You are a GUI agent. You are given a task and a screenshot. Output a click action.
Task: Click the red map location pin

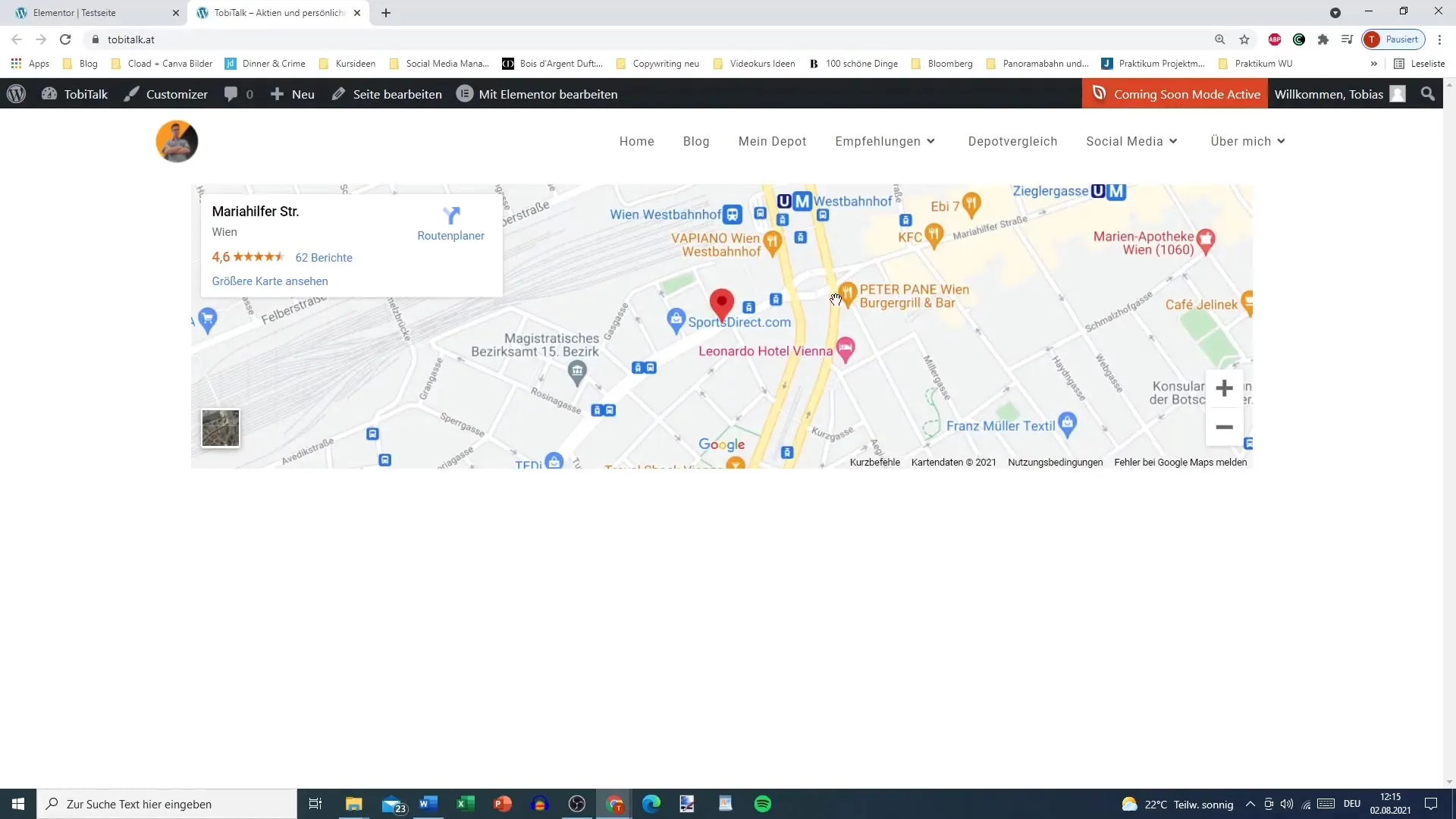(x=722, y=303)
